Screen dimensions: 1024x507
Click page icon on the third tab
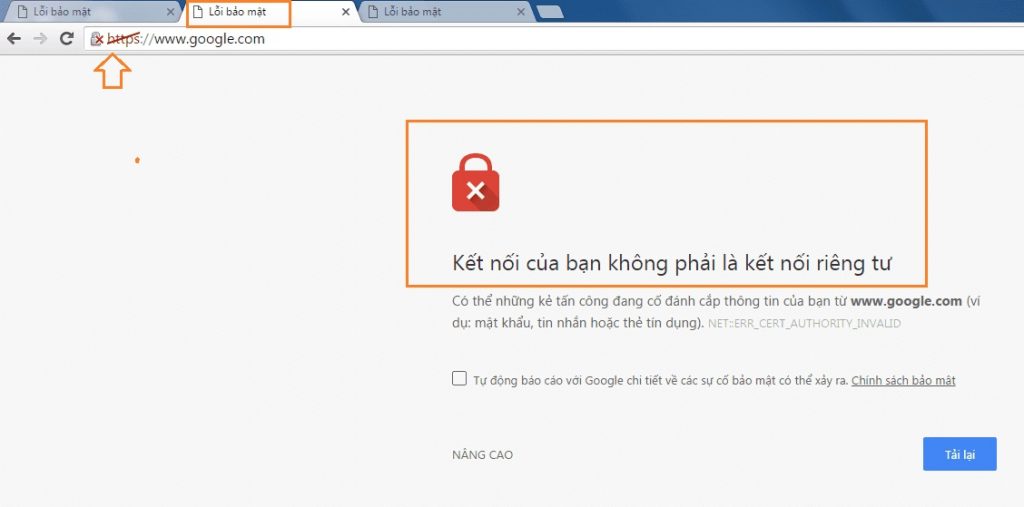(373, 12)
